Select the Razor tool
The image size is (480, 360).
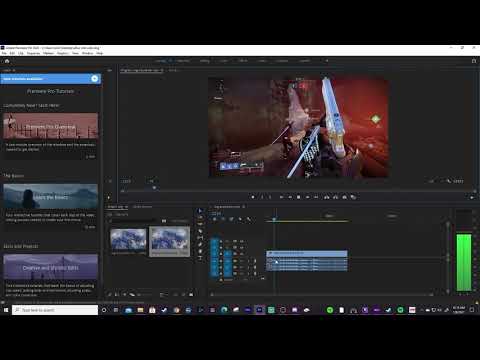point(200,231)
